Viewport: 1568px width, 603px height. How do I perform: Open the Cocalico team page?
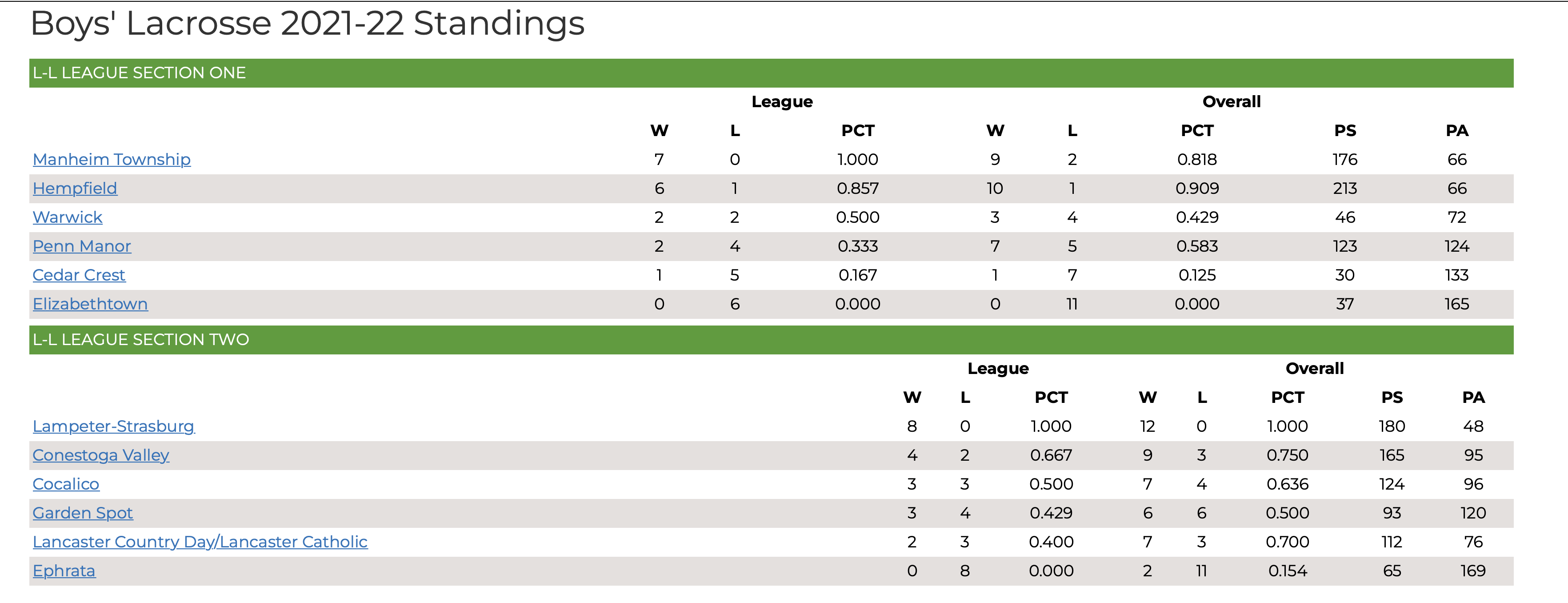[66, 484]
